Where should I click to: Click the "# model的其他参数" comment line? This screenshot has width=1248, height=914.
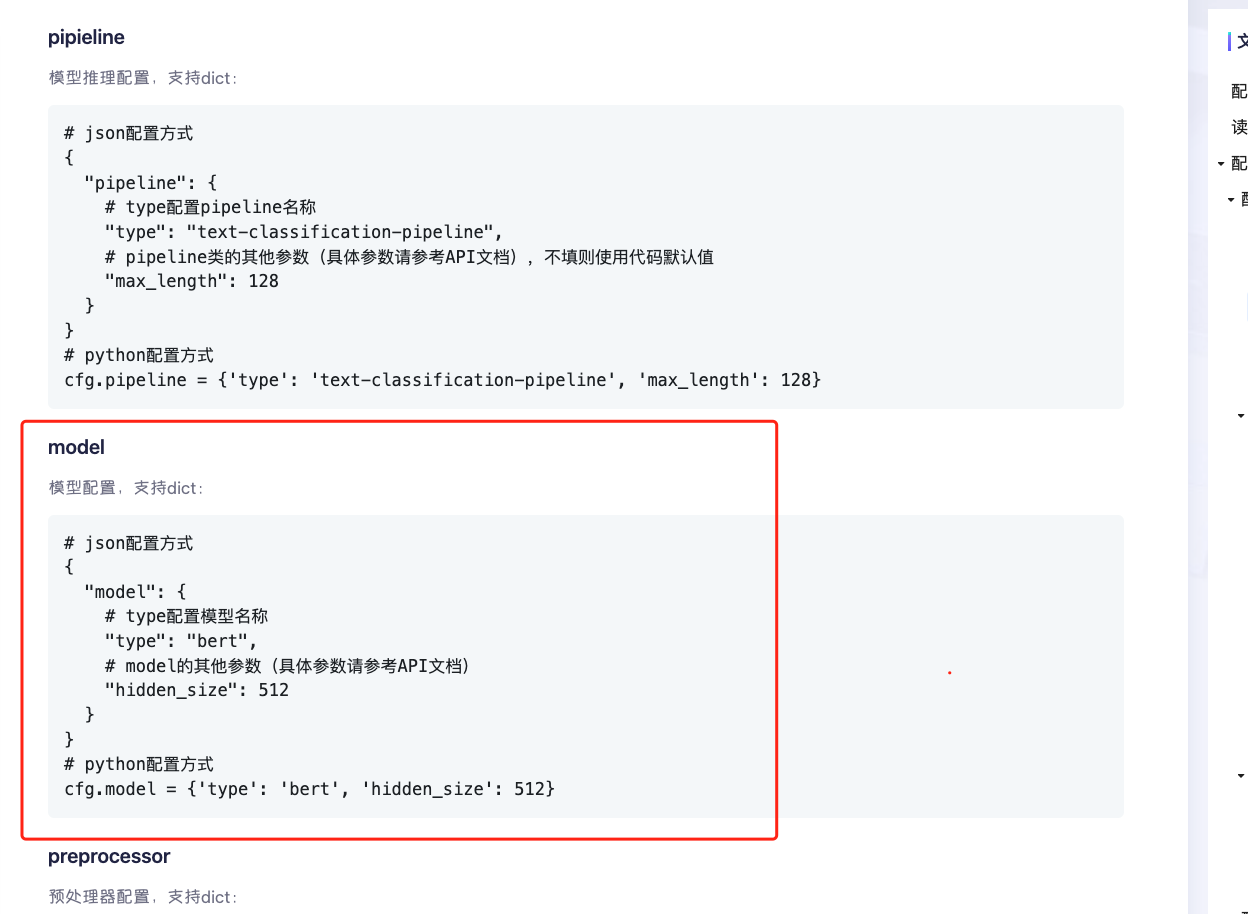tap(287, 666)
